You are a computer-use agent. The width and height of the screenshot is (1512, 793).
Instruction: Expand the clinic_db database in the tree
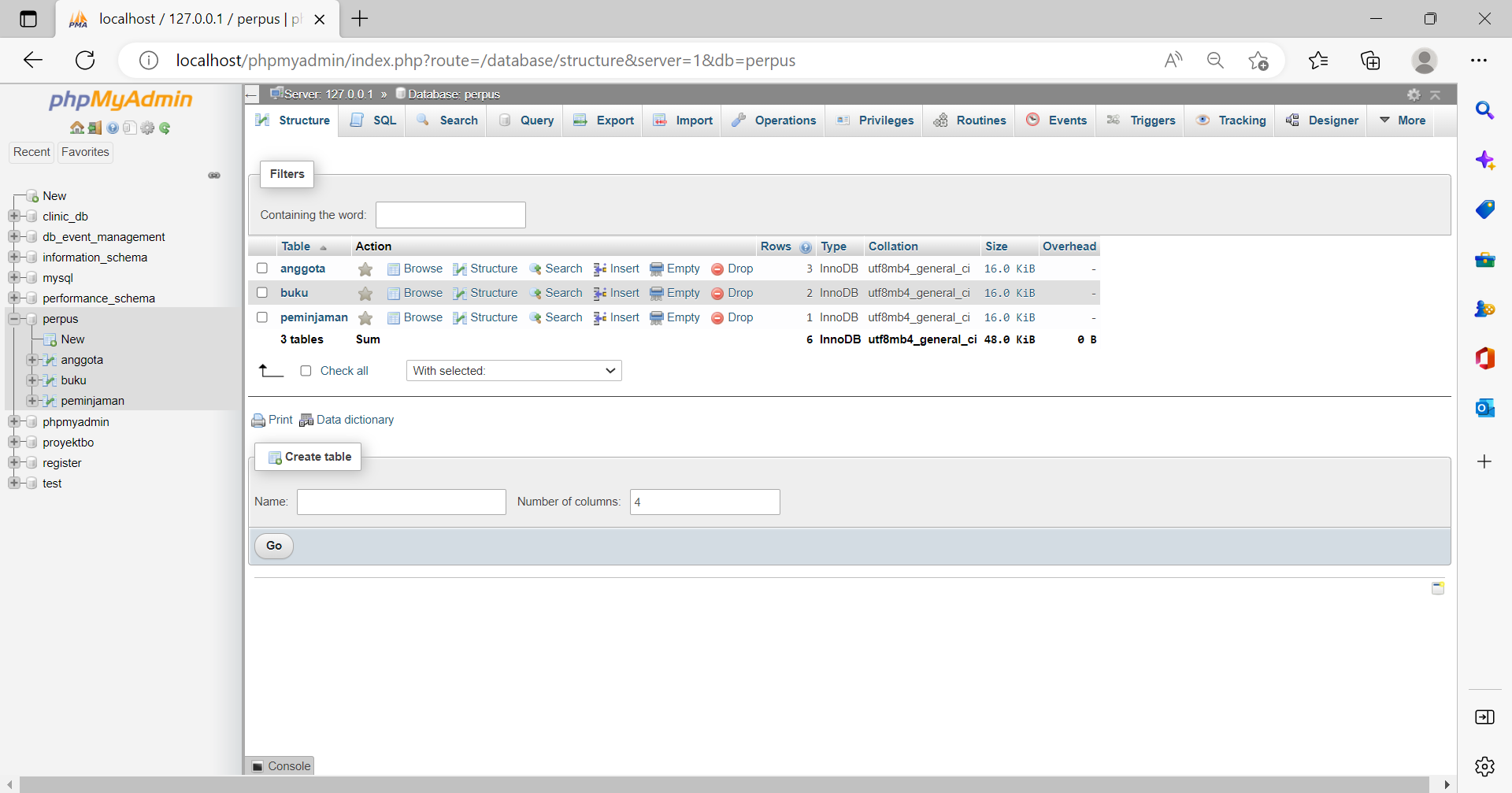click(14, 216)
